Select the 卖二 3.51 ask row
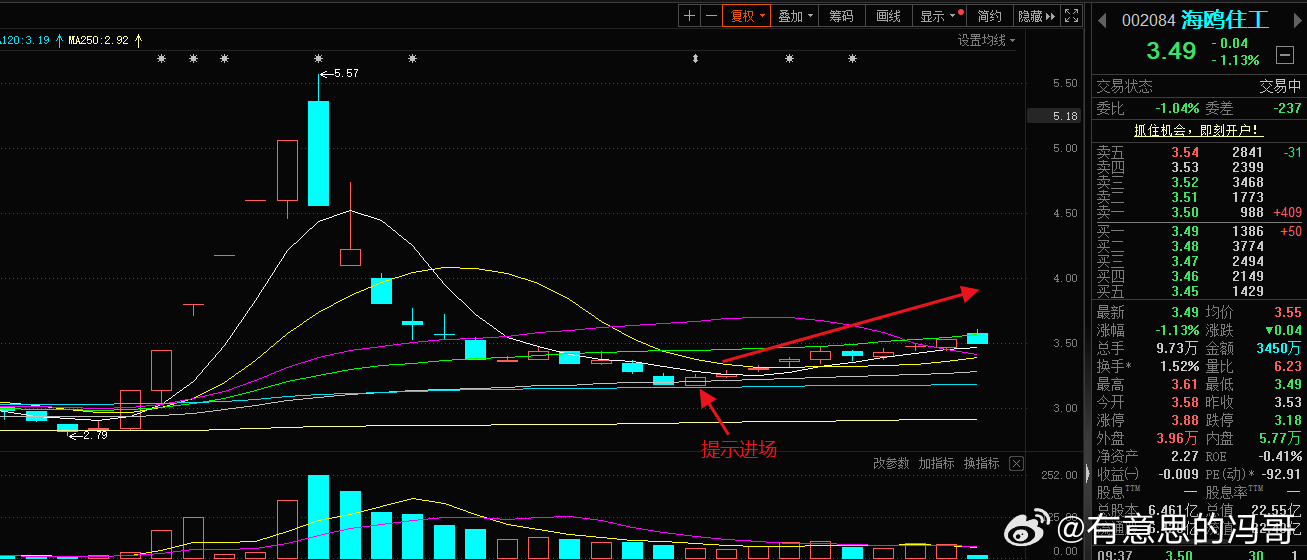1307x560 pixels. click(1199, 197)
